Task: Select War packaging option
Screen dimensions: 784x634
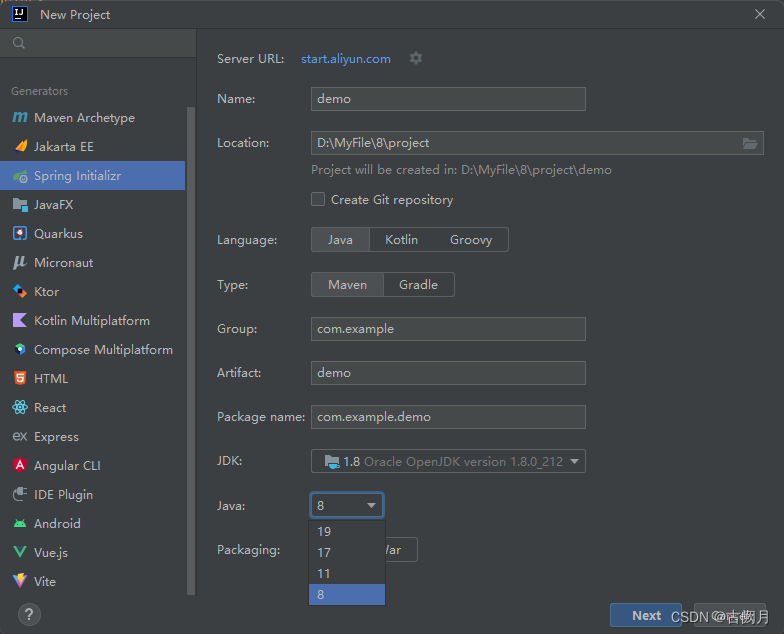Action: pos(400,550)
